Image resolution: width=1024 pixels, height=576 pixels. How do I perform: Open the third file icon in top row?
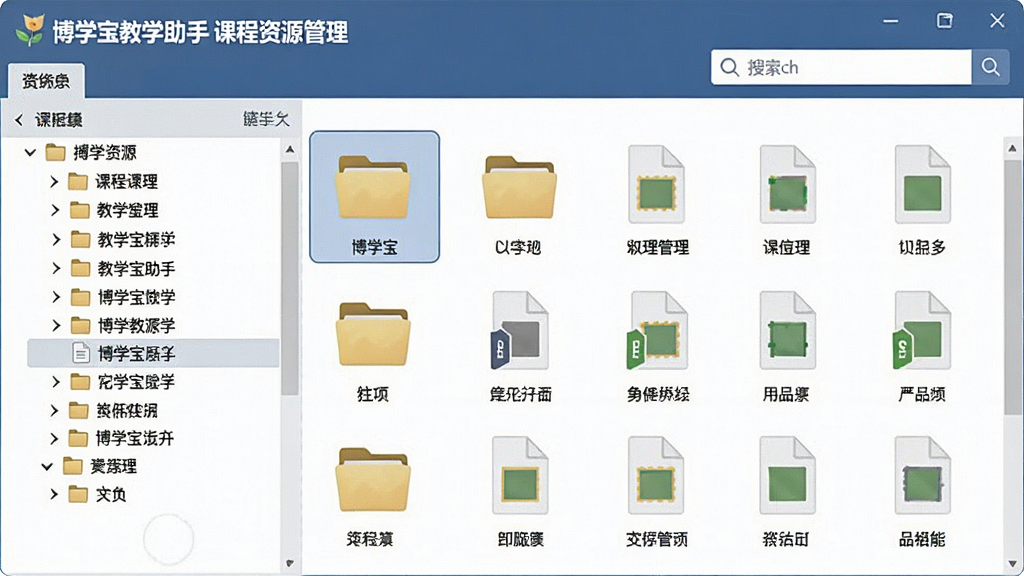click(x=656, y=184)
